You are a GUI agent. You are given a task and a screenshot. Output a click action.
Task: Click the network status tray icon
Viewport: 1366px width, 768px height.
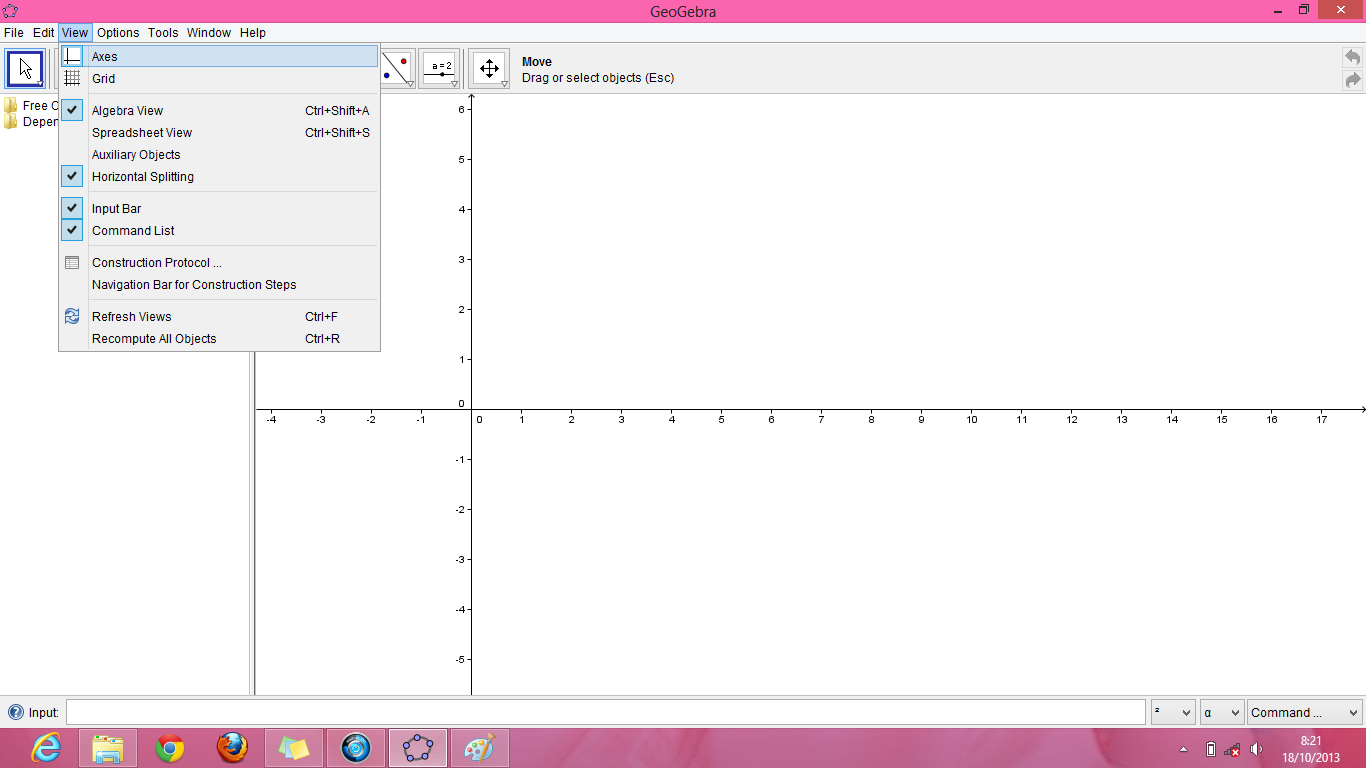(1233, 749)
